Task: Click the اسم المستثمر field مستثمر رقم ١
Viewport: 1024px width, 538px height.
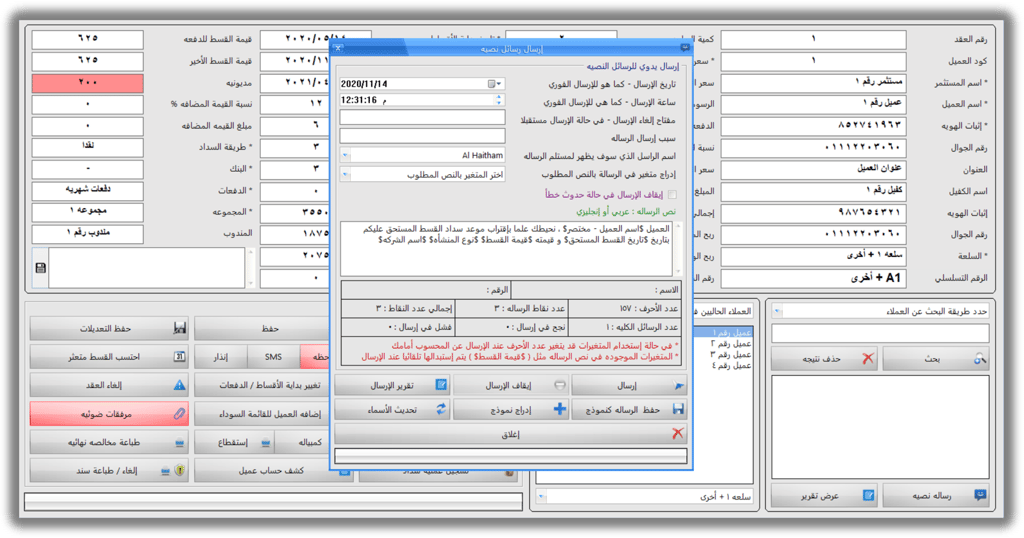Action: click(x=813, y=83)
